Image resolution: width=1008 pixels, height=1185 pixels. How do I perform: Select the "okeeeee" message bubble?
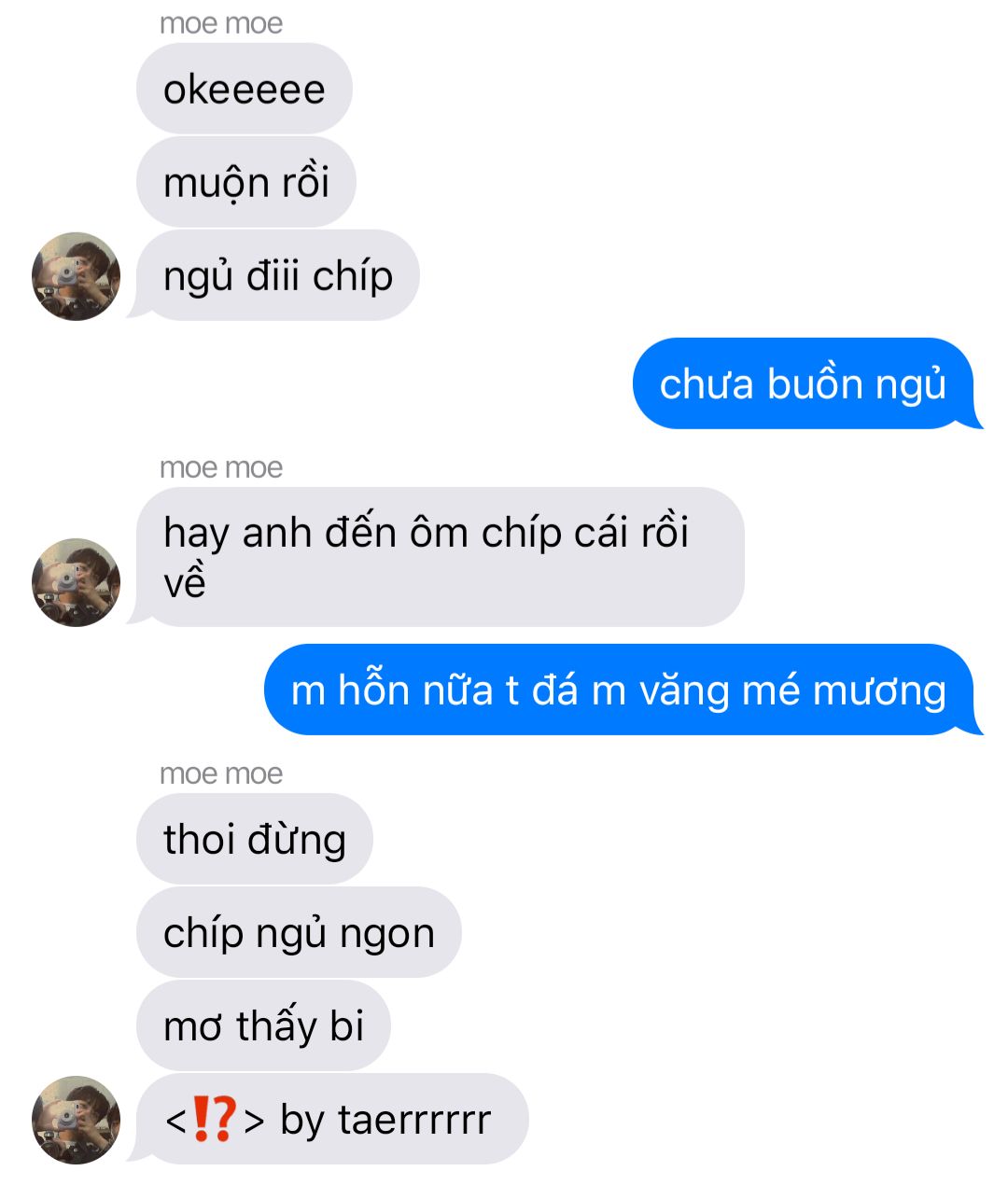(245, 89)
